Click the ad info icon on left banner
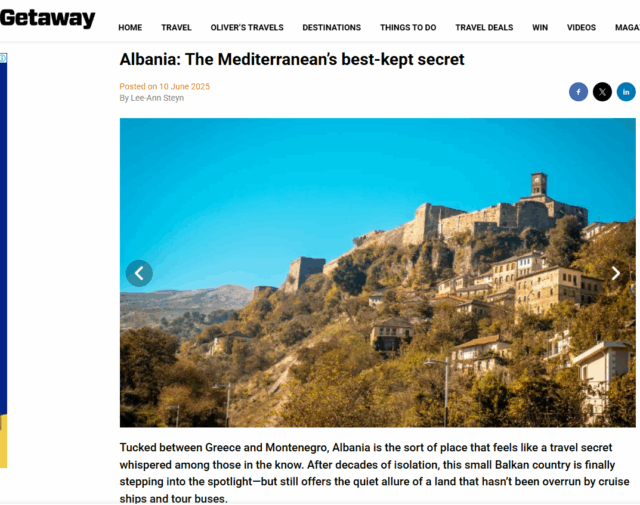This screenshot has height=505, width=640. coord(3,58)
